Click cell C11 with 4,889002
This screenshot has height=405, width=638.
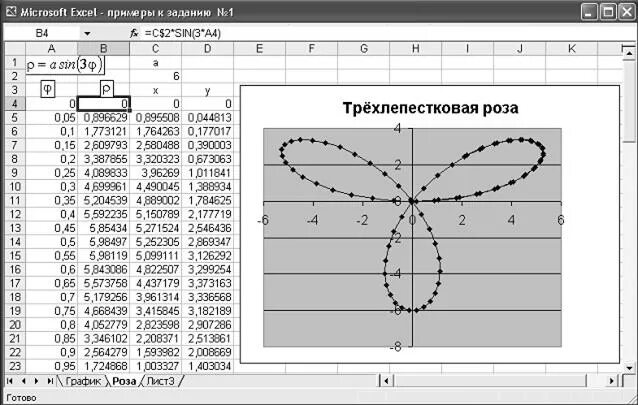click(x=155, y=200)
